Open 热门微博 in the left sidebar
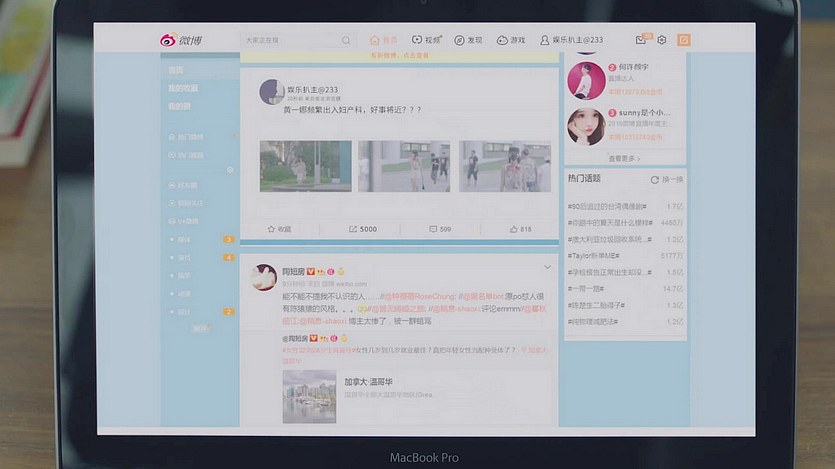The image size is (835, 469). pos(186,137)
